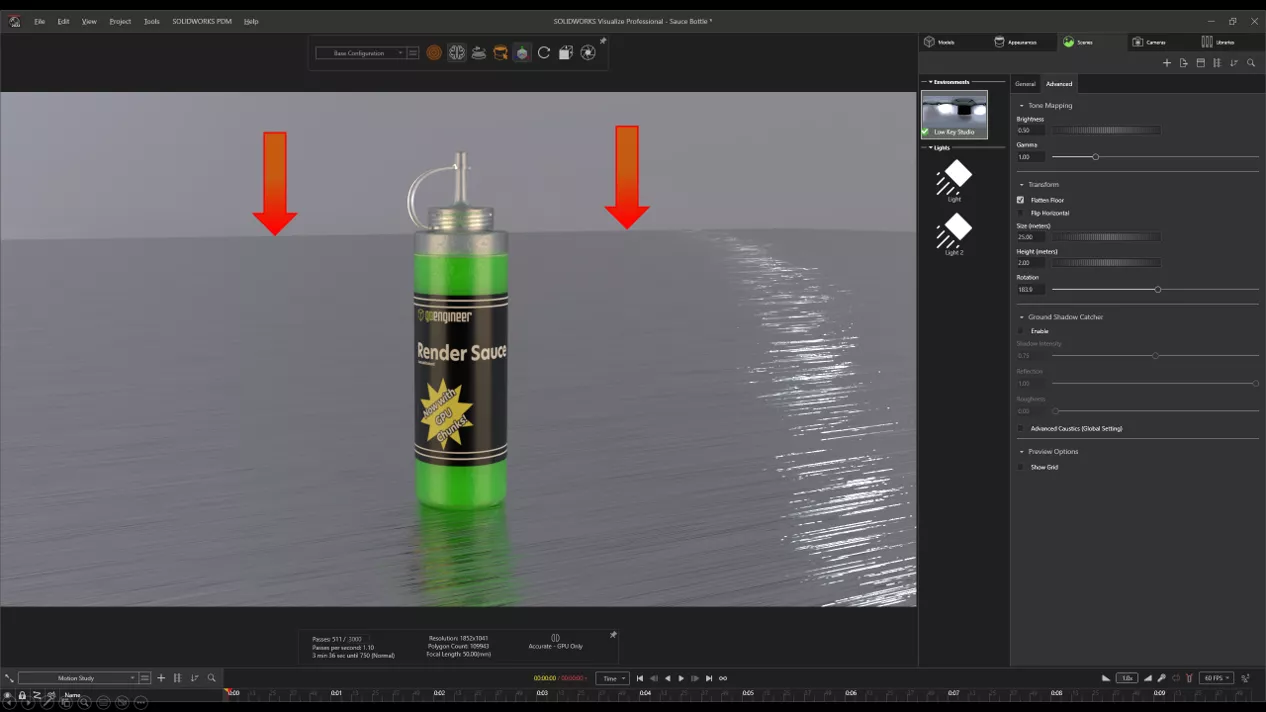The width and height of the screenshot is (1266, 712).
Task: Jump to timeline start button
Action: click(x=640, y=678)
